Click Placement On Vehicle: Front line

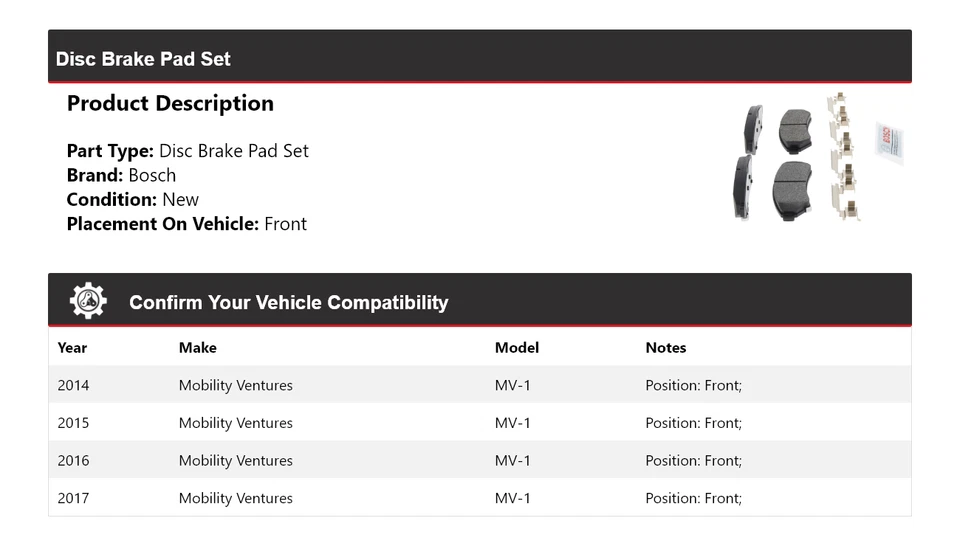(186, 224)
